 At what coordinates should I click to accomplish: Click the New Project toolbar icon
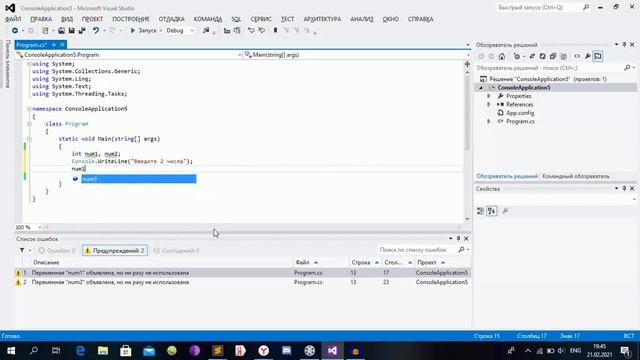click(45, 31)
